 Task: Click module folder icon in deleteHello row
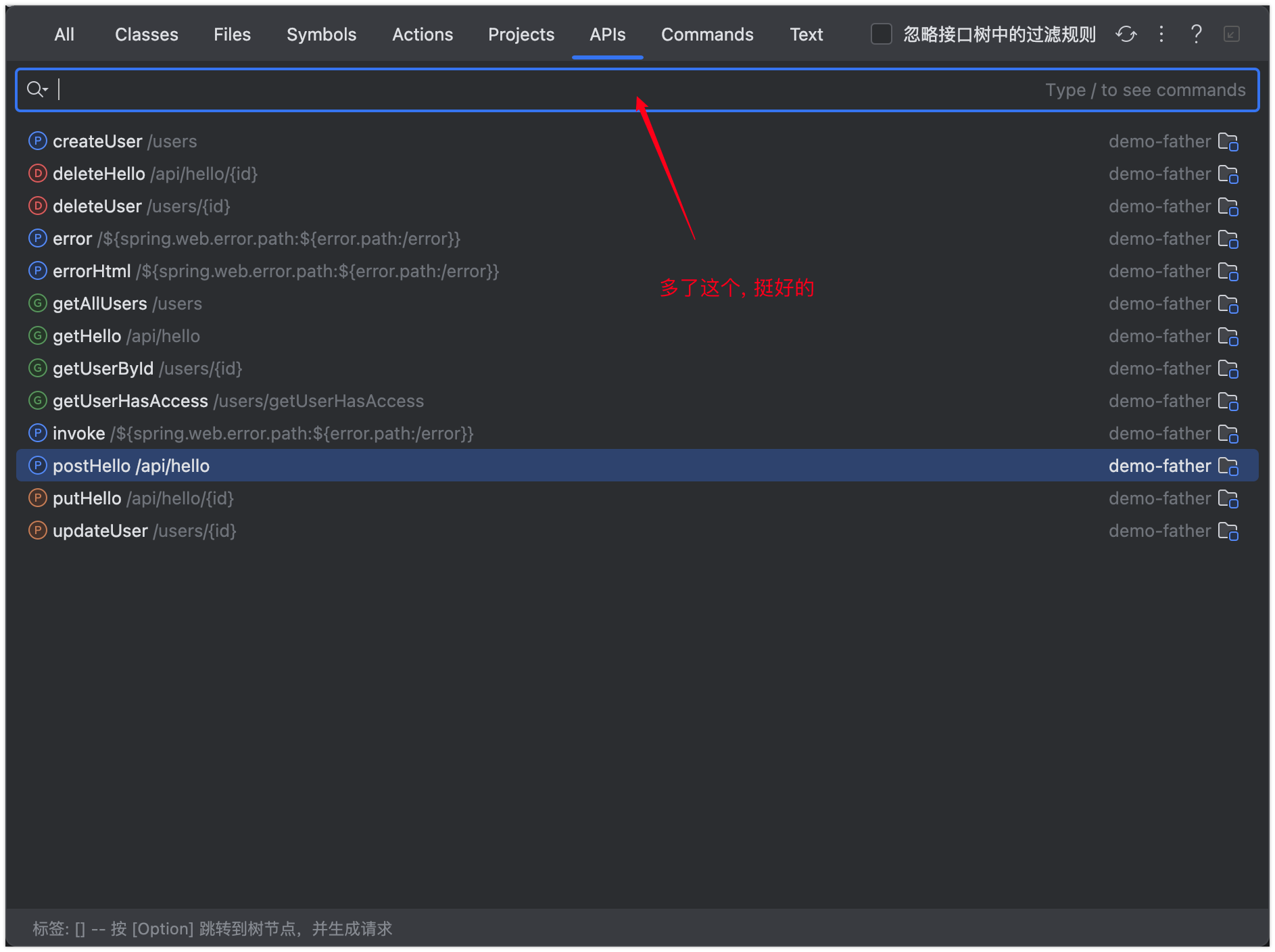pos(1228,174)
